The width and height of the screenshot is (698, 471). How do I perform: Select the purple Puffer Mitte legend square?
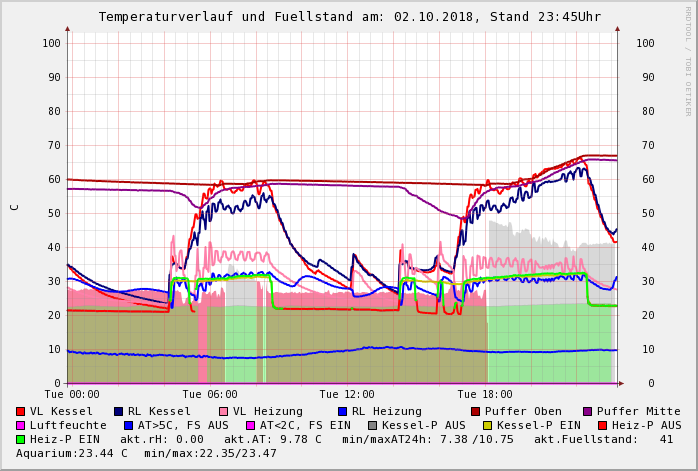(588, 411)
